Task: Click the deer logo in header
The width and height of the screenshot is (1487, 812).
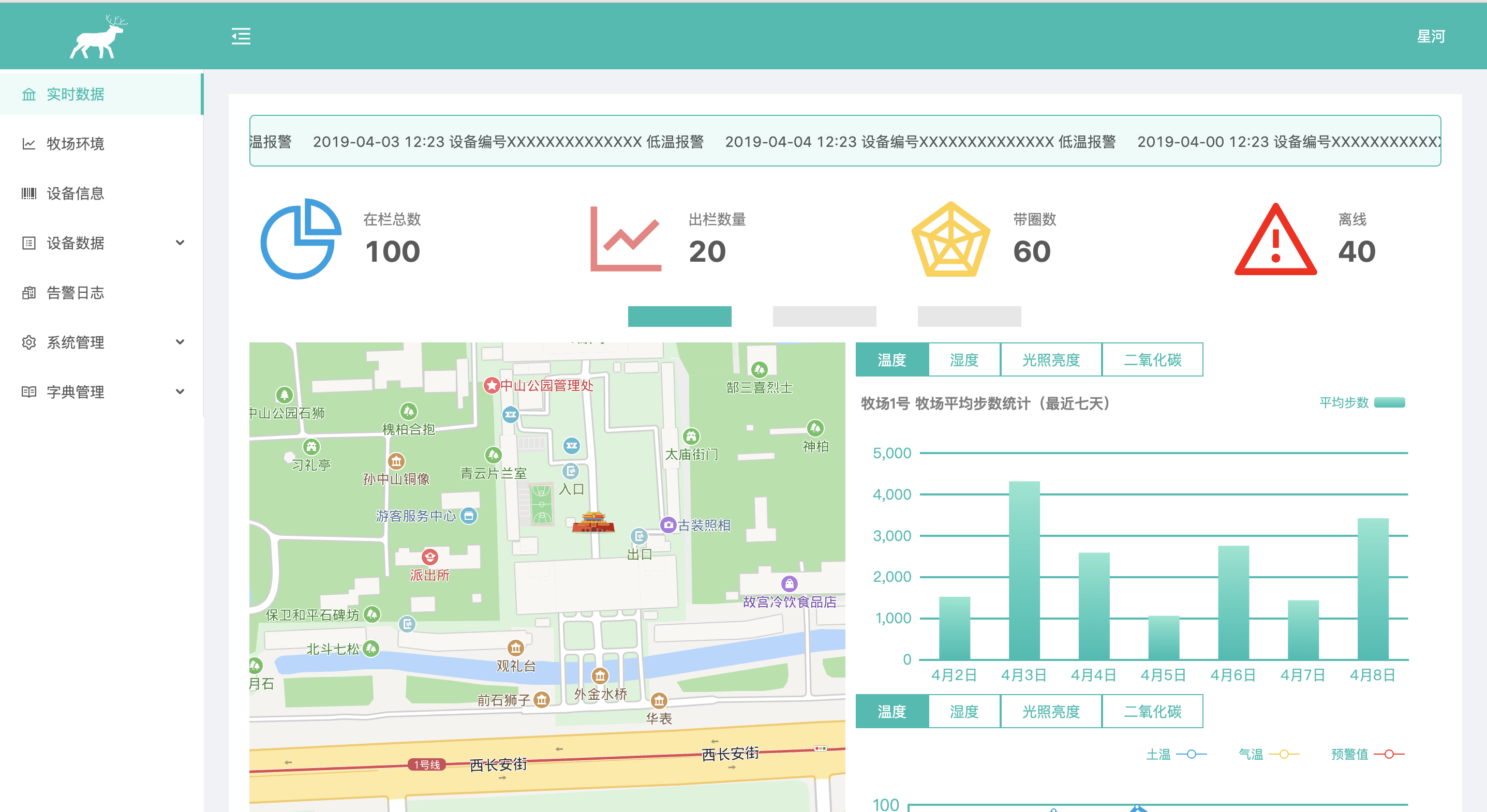Action: point(98,38)
